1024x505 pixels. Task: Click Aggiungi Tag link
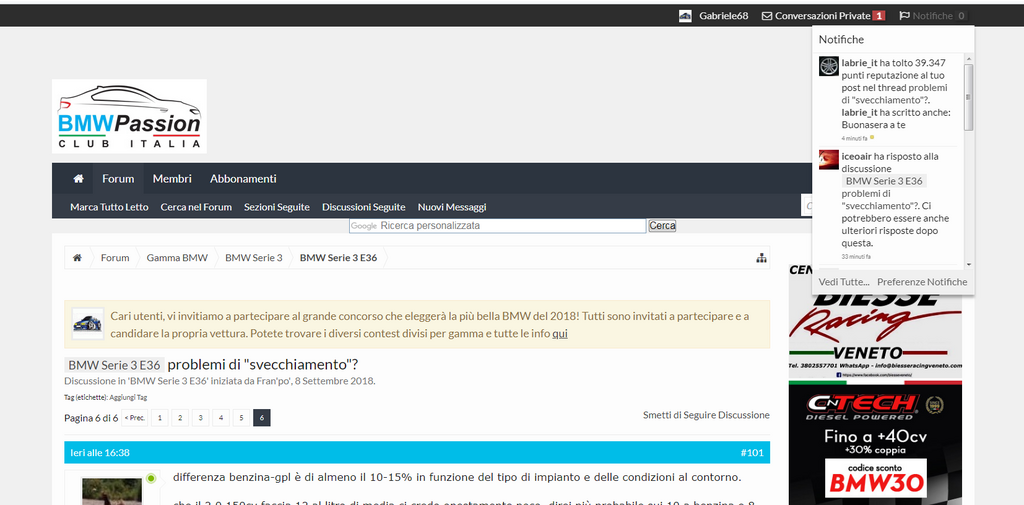(128, 397)
